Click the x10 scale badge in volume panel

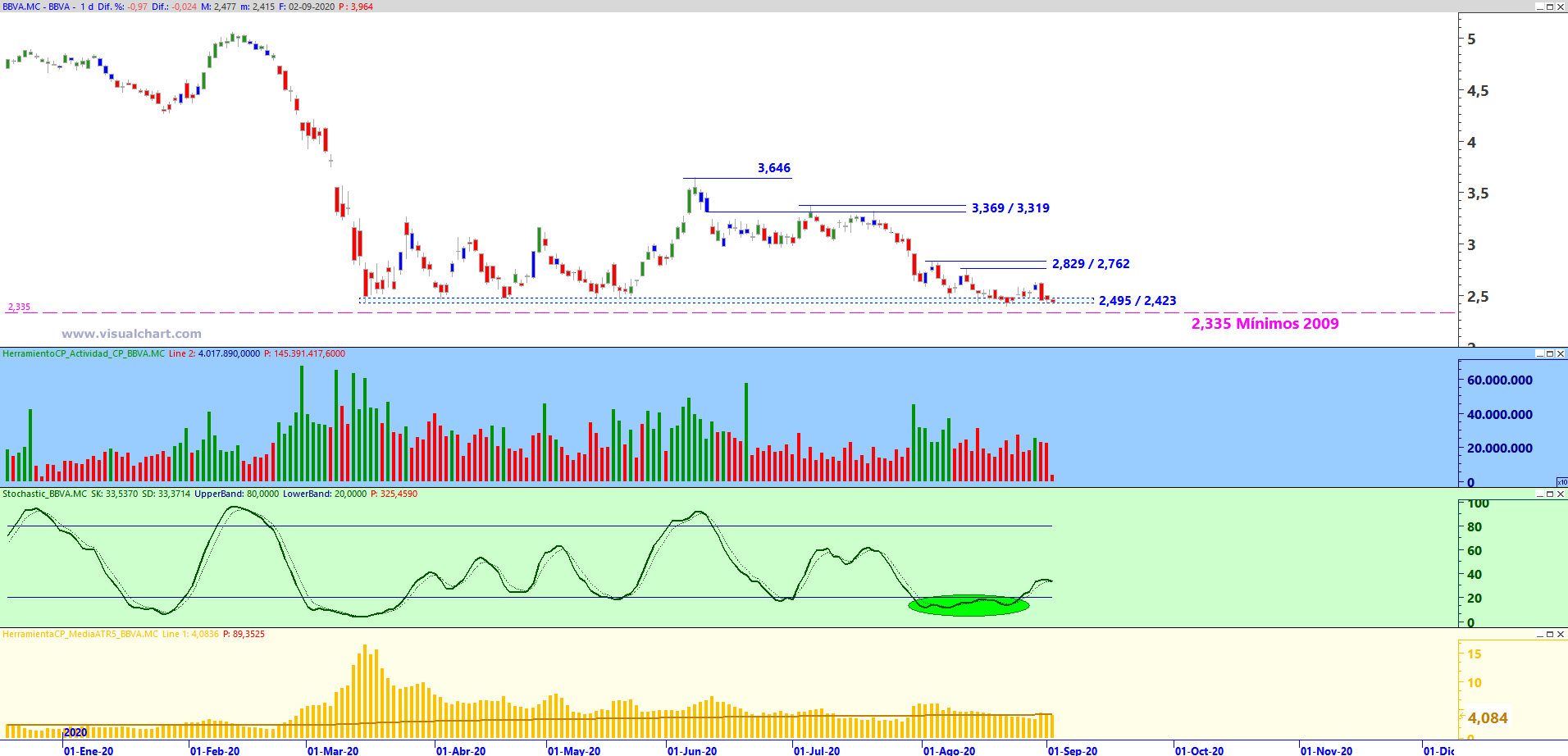[1562, 482]
